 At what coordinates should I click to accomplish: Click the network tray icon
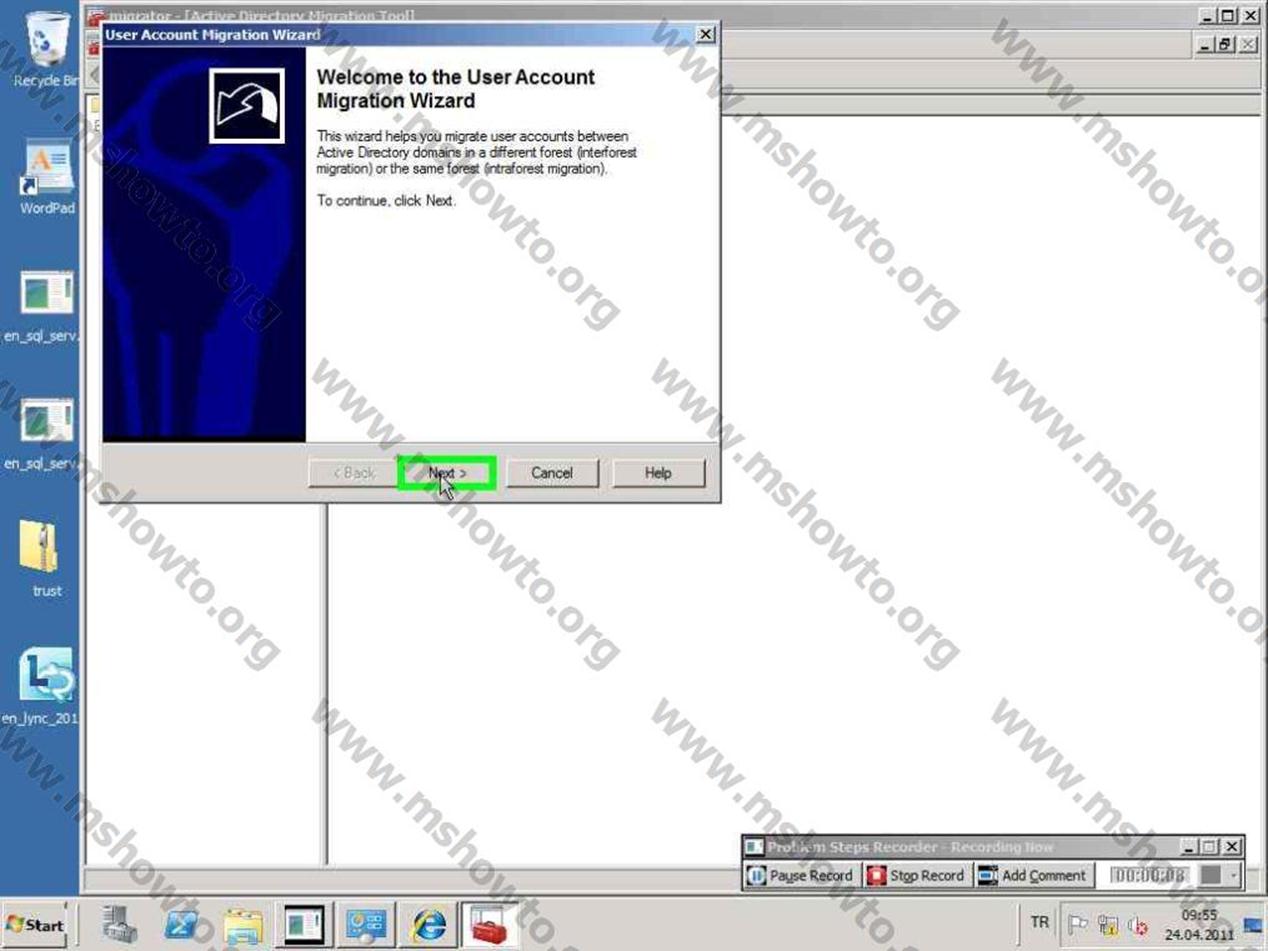(x=1108, y=925)
